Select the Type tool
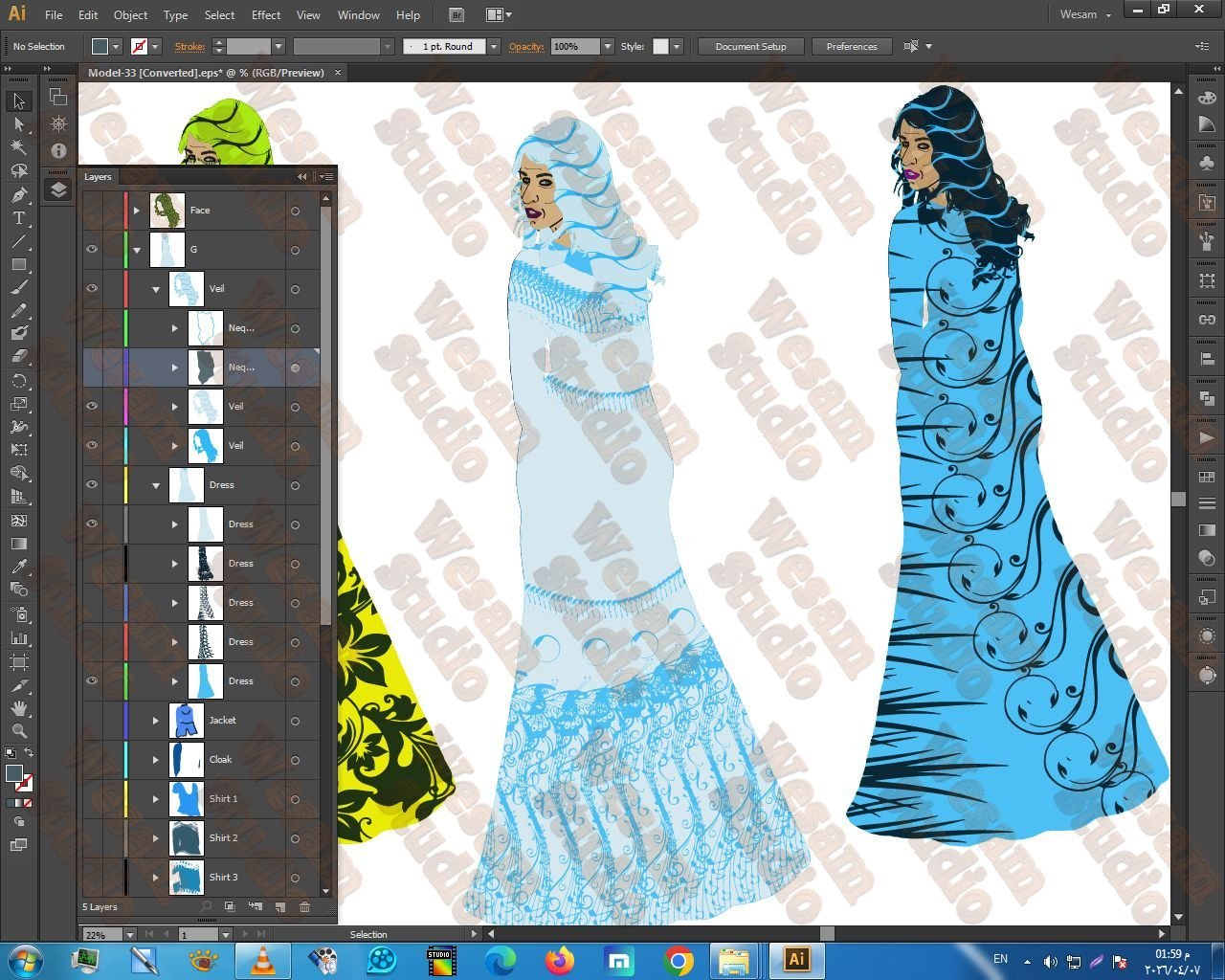Viewport: 1225px width, 980px height. coord(19,218)
